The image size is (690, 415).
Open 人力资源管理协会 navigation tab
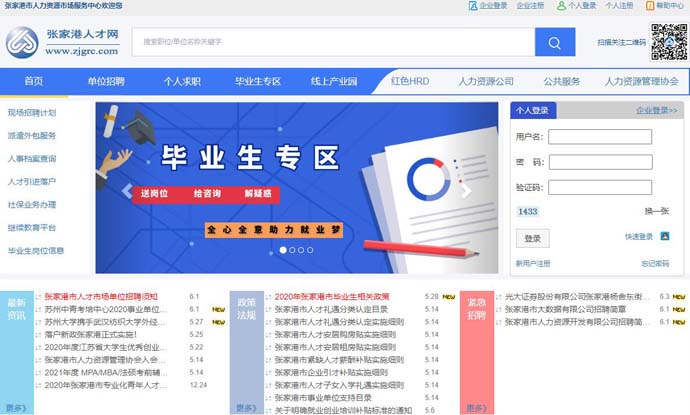(x=642, y=81)
